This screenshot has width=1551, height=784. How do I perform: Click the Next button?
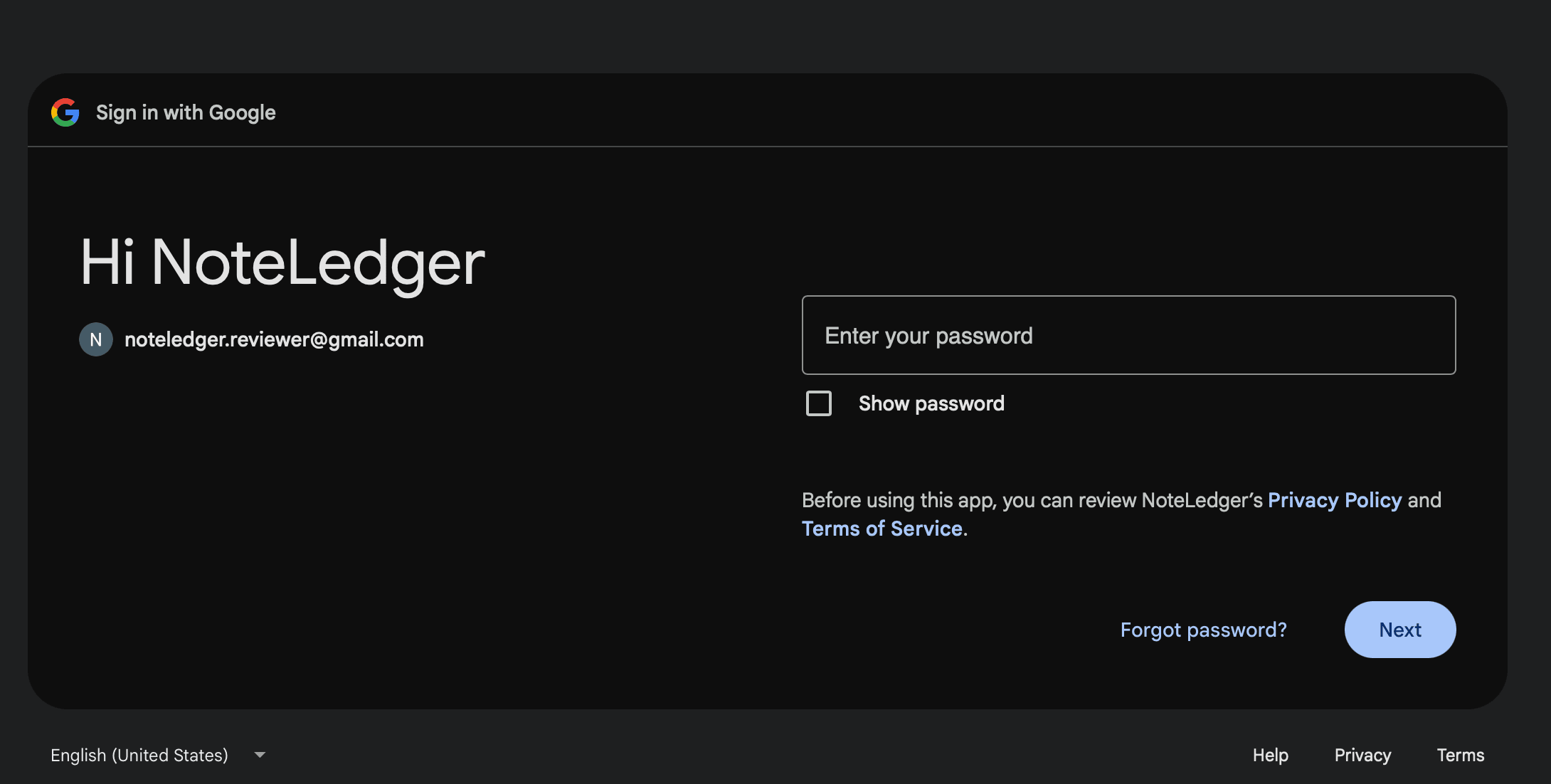pyautogui.click(x=1400, y=630)
